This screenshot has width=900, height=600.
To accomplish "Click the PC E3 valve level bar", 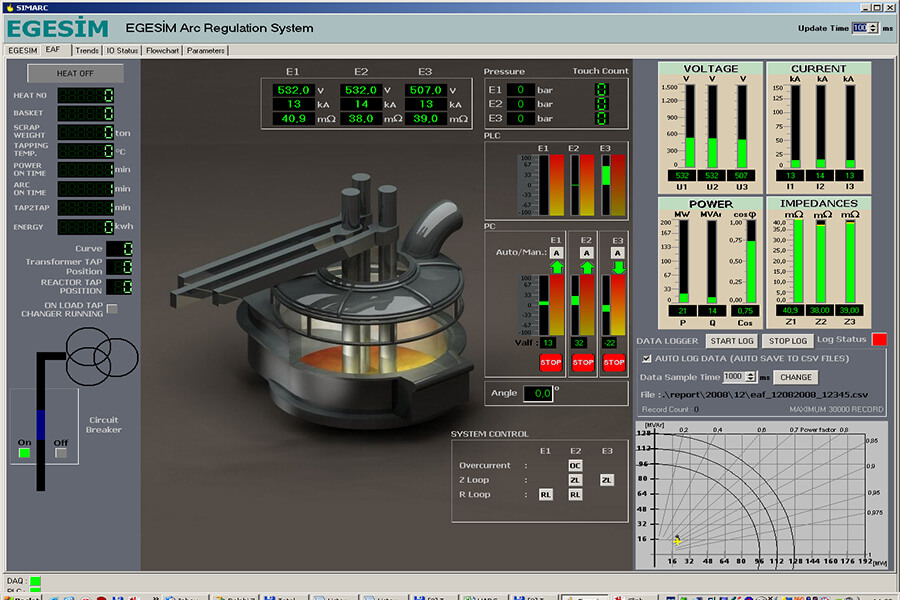I will click(606, 305).
